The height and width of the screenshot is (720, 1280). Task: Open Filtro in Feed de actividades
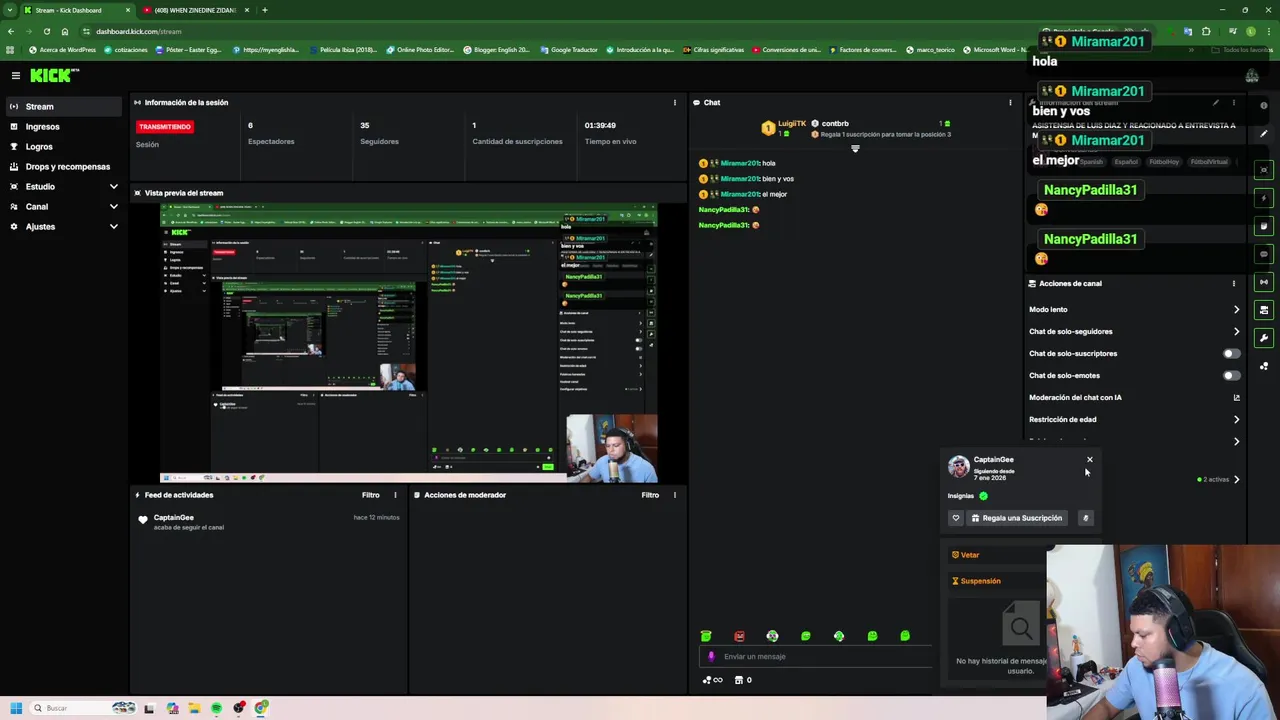click(x=370, y=495)
